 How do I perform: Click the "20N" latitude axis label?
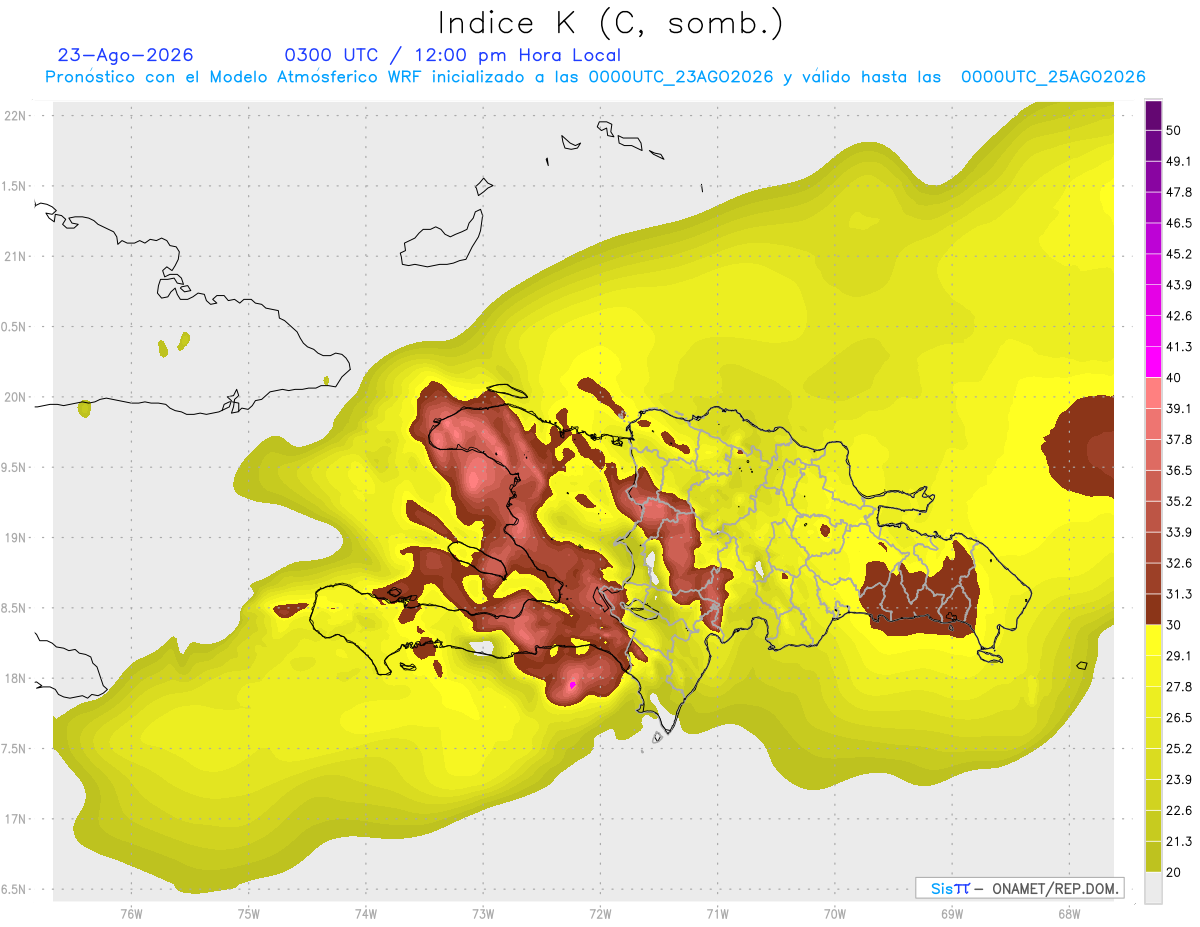16,398
